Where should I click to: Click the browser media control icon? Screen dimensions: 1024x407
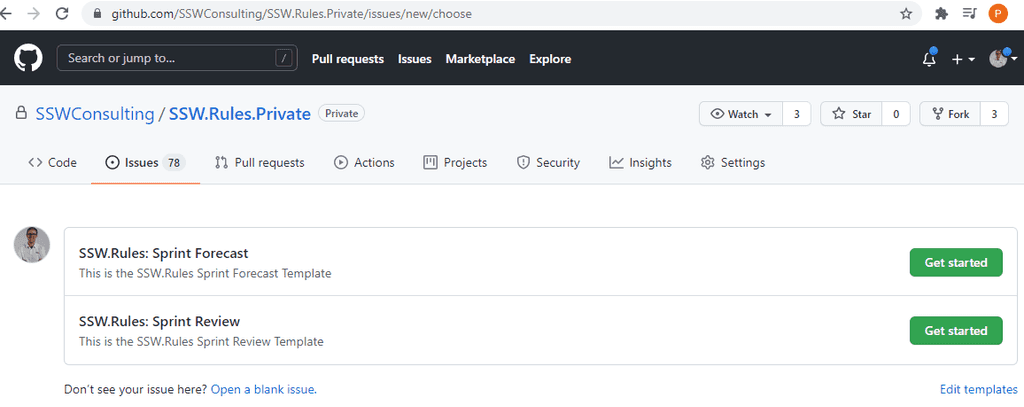(969, 14)
